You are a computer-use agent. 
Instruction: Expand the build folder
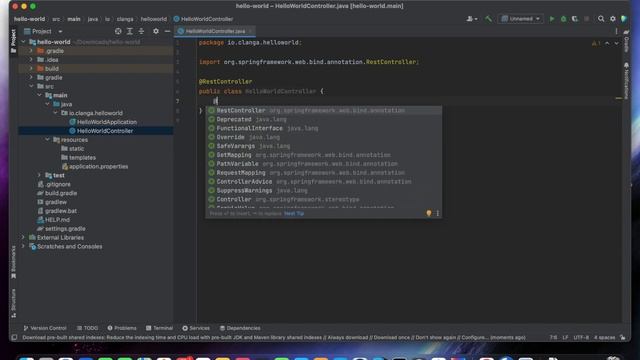(31, 69)
